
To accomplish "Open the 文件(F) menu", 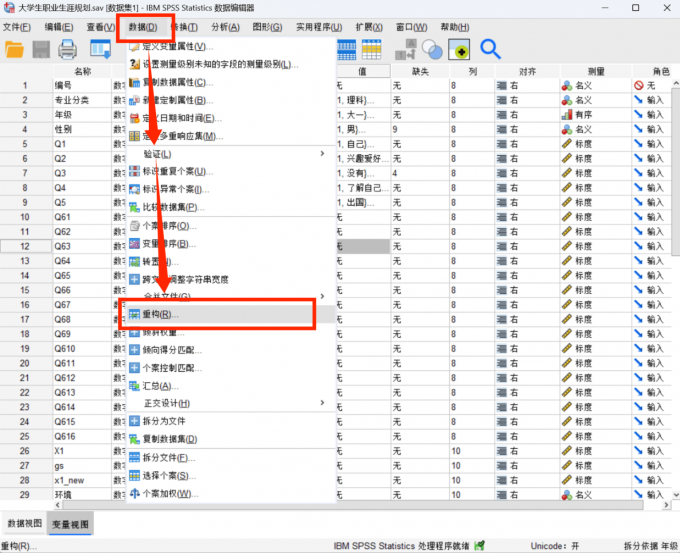I will click(x=17, y=27).
